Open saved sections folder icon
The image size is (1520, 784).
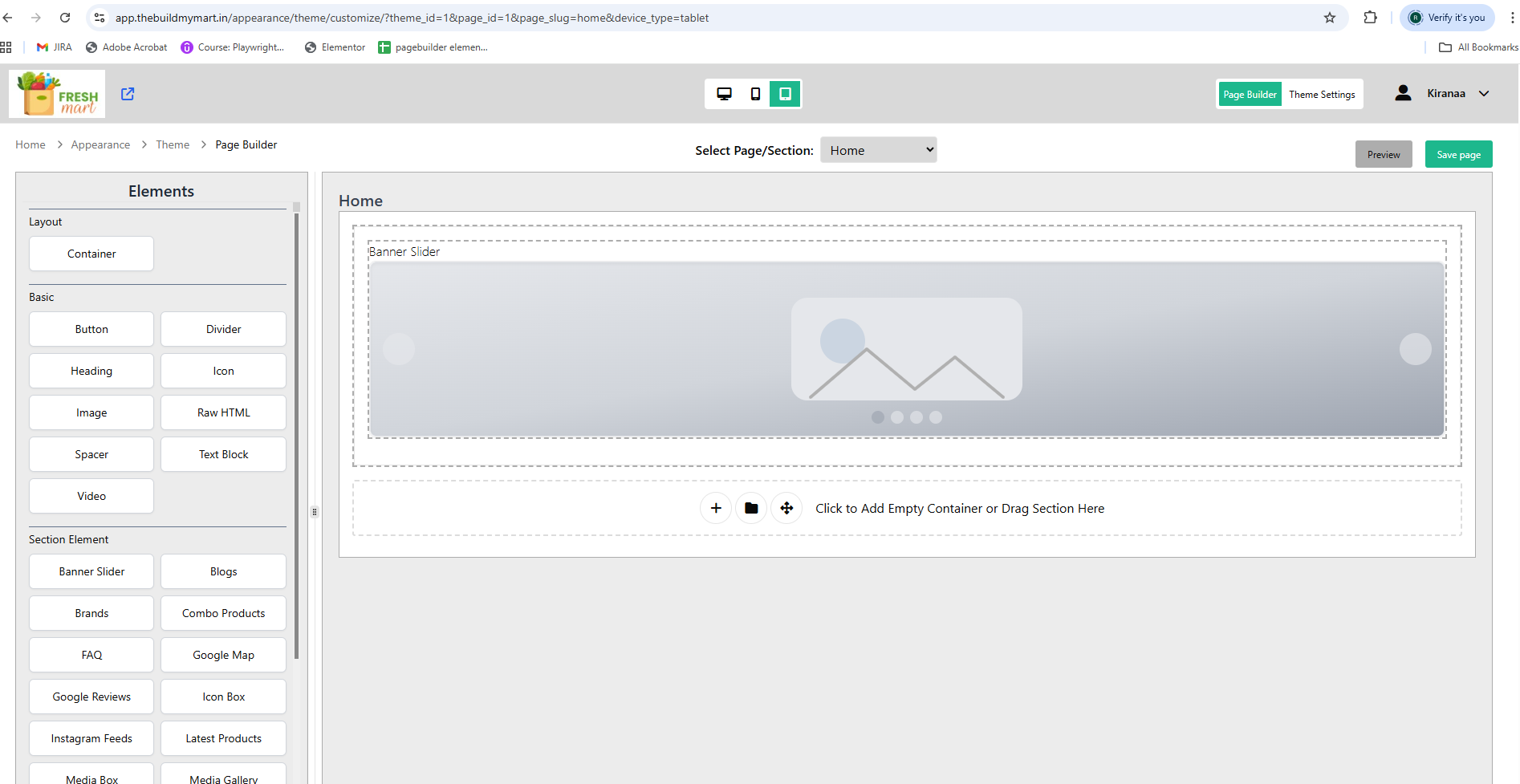click(x=751, y=508)
